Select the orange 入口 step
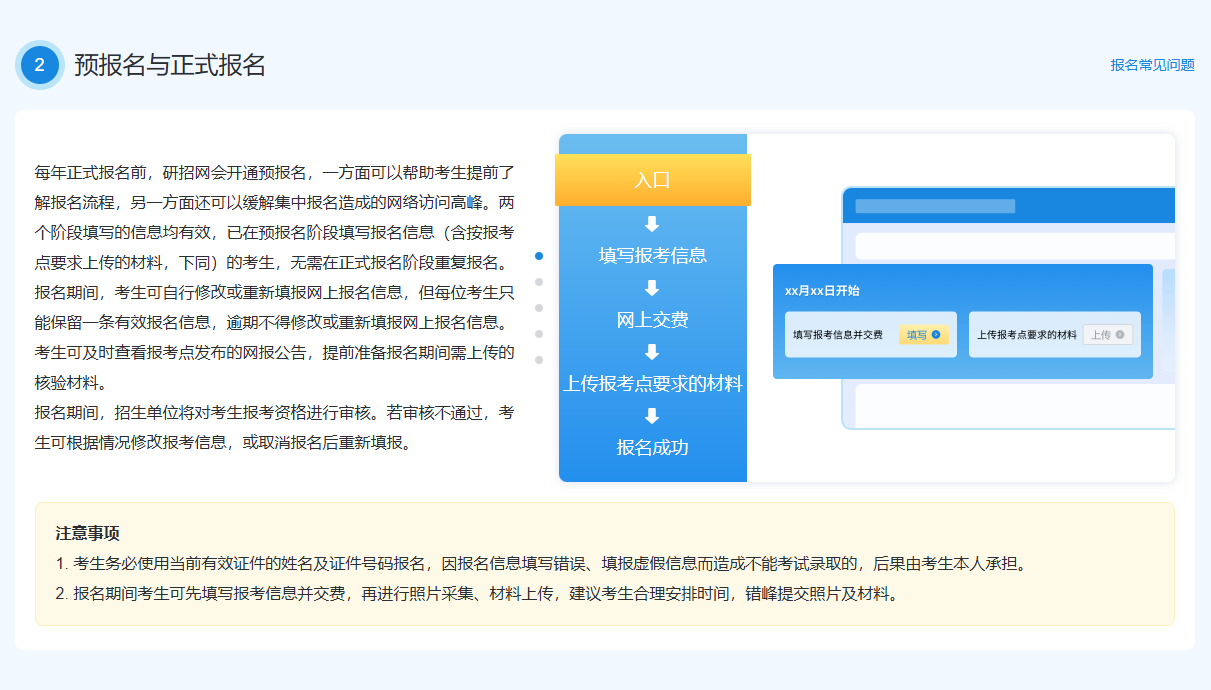The image size is (1211, 690). (x=652, y=180)
